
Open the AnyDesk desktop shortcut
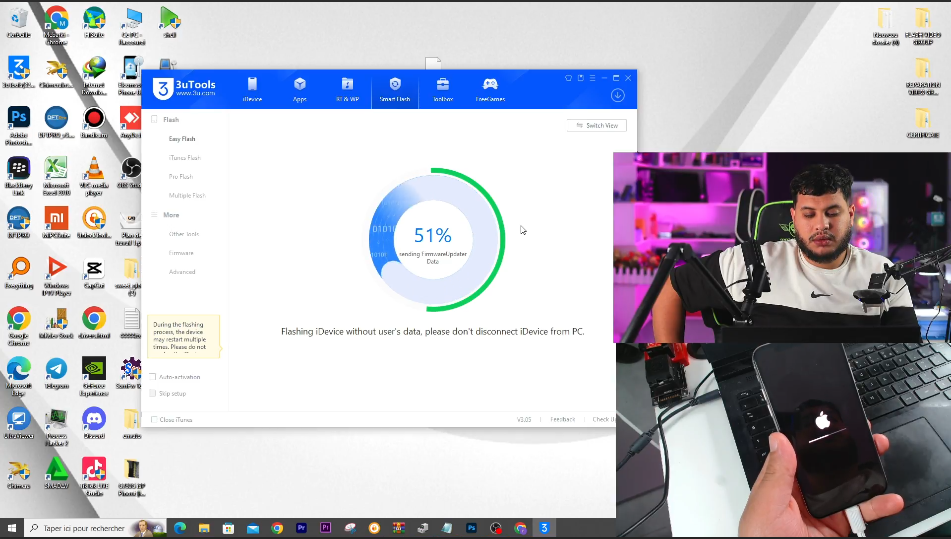(x=130, y=122)
